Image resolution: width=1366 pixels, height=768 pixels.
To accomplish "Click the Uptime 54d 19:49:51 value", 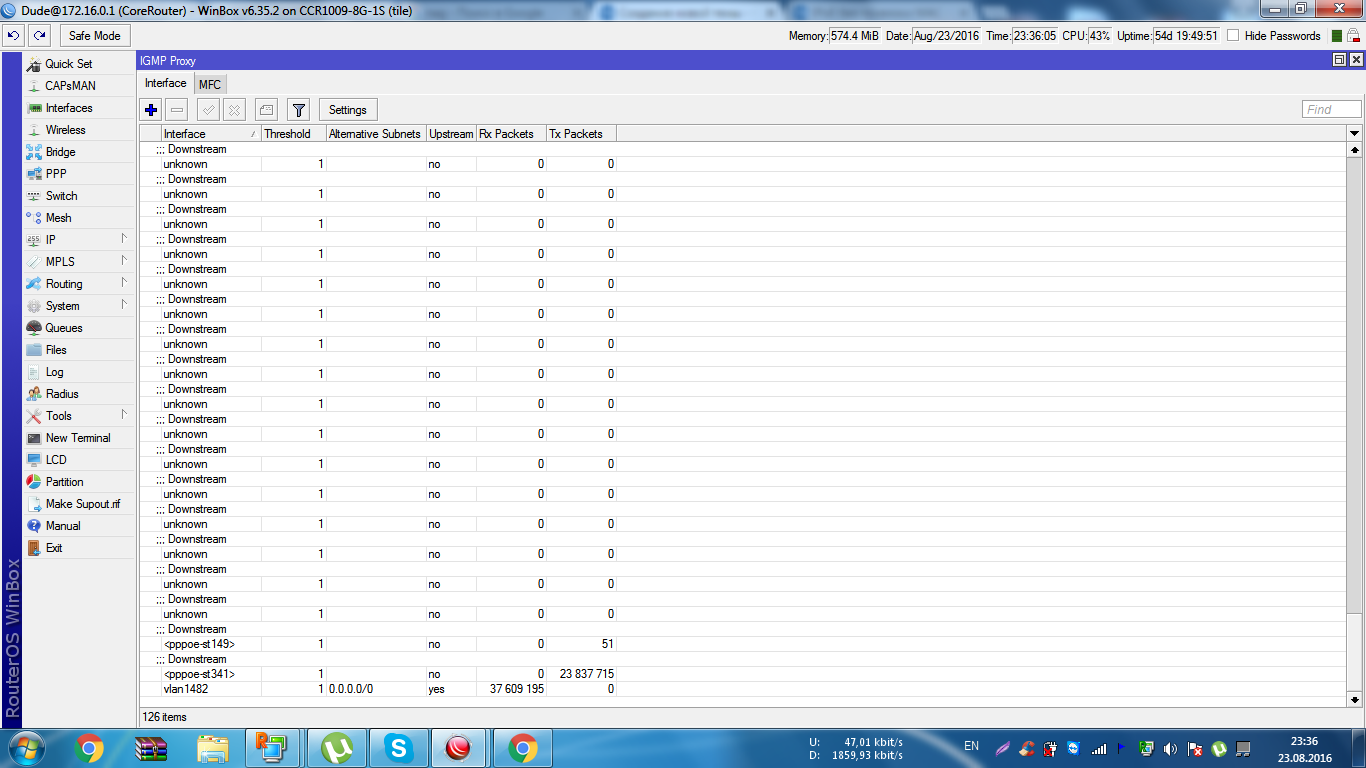I will [1189, 36].
